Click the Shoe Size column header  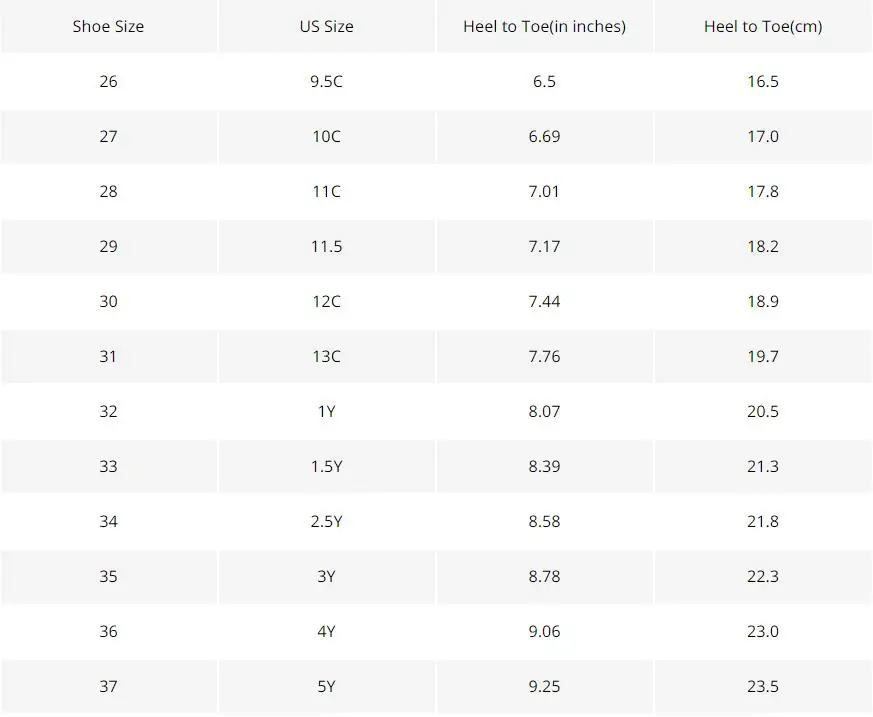click(109, 26)
